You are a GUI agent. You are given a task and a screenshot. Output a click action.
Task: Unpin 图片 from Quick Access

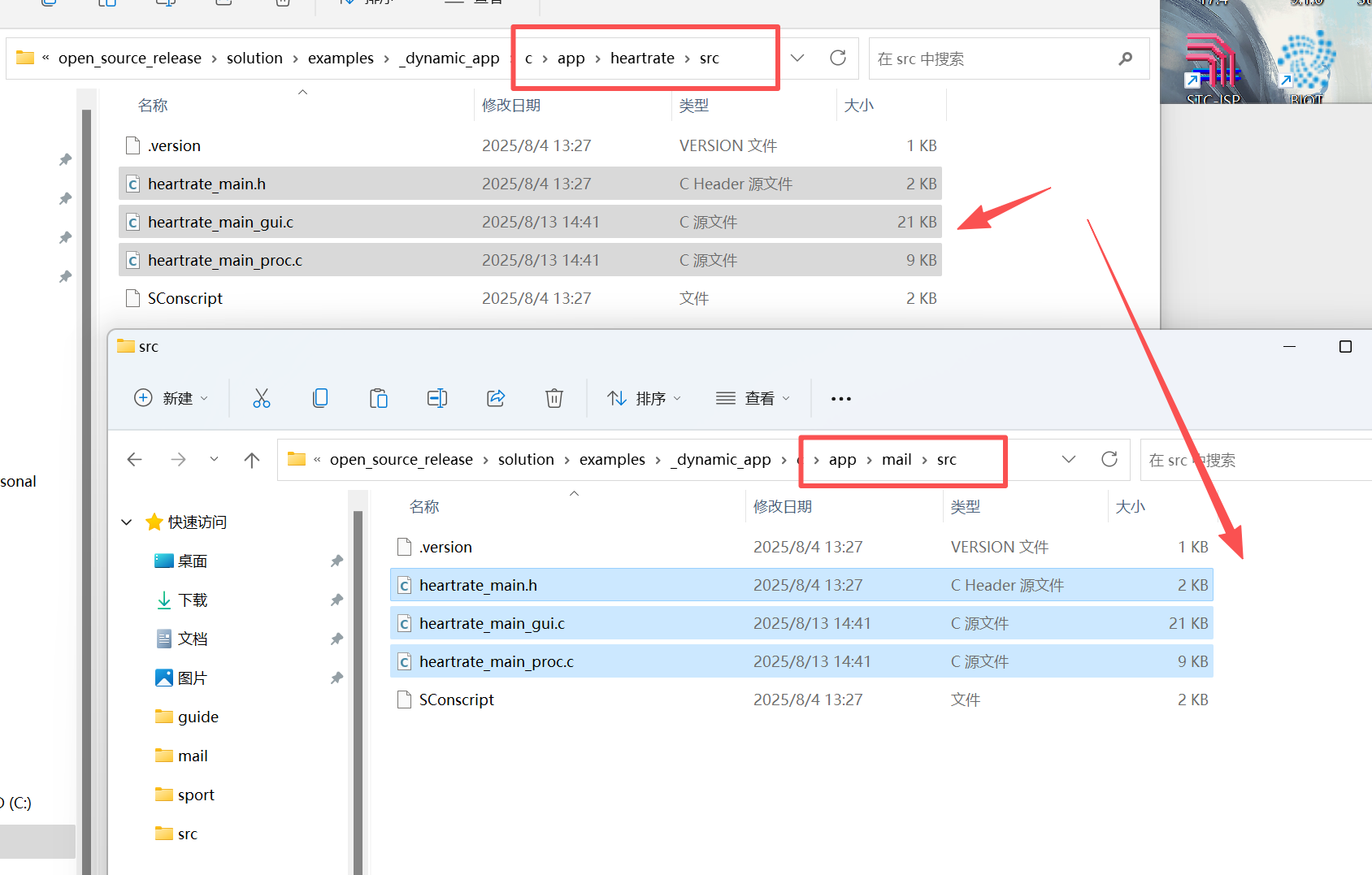pyautogui.click(x=337, y=678)
